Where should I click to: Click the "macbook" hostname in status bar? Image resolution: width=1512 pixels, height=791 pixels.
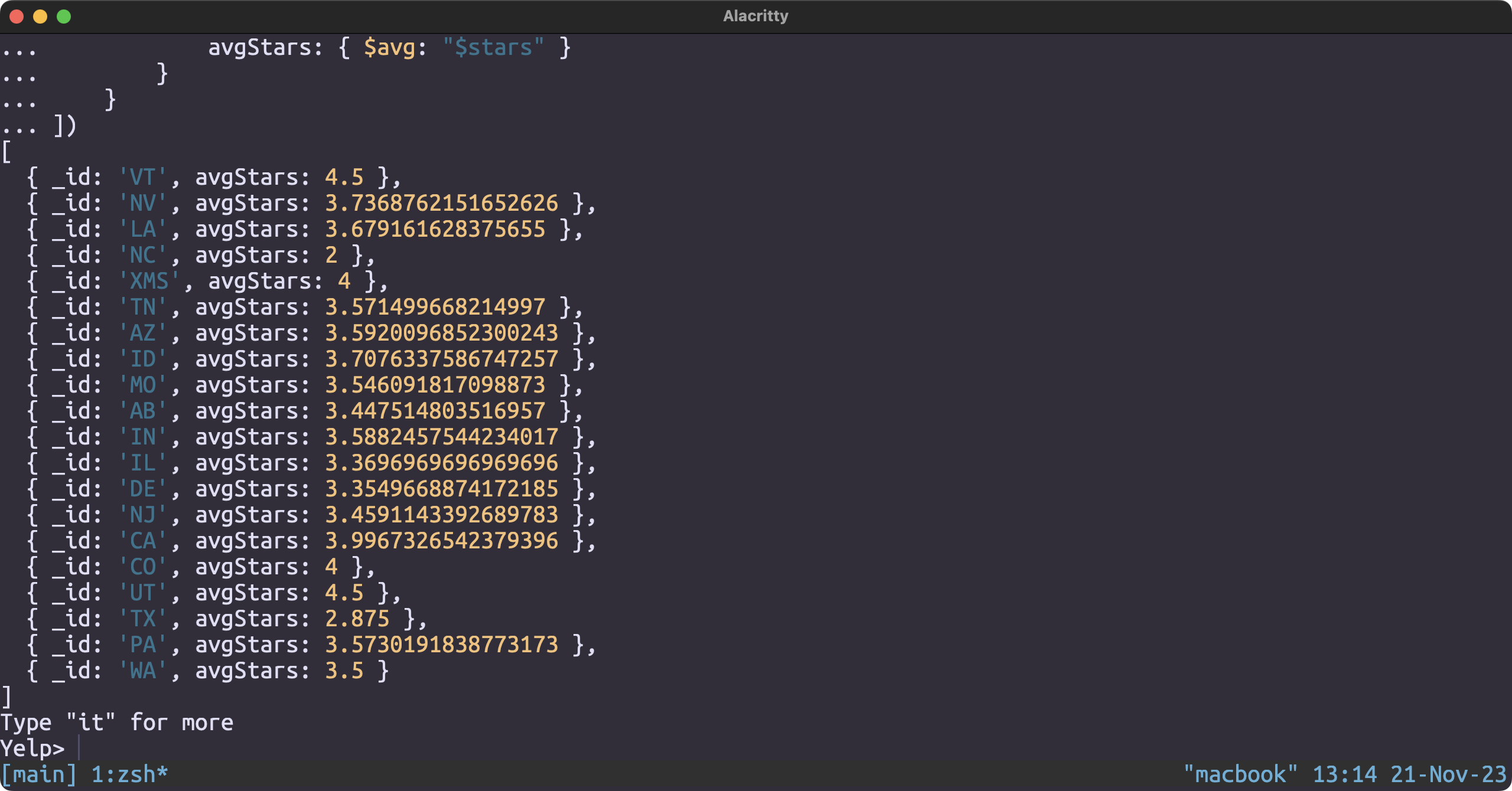(1240, 774)
